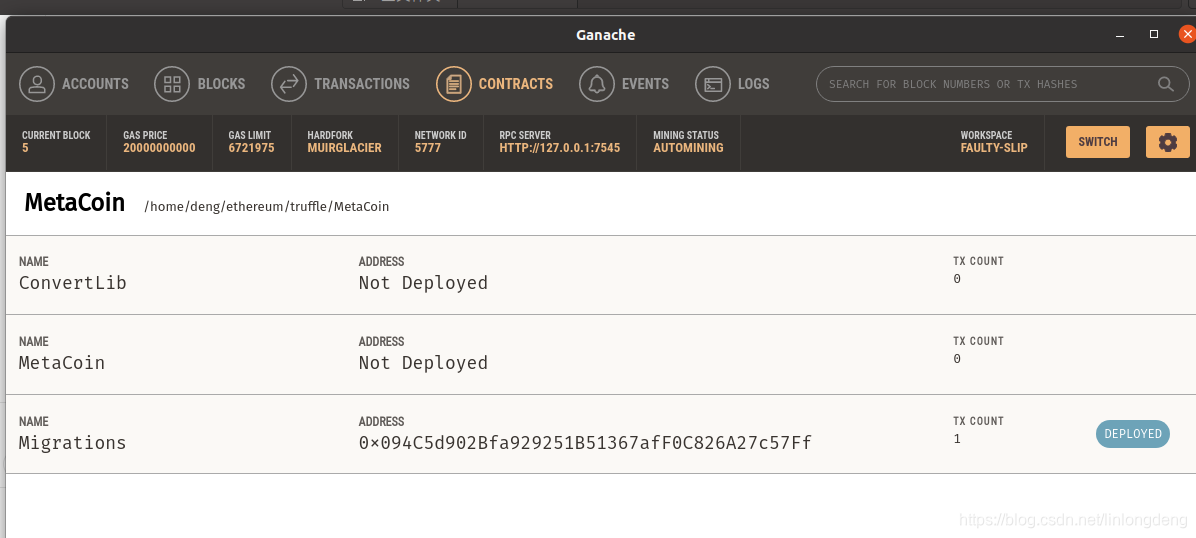Click the Transactions arrows icon
Screen dimensions: 1196x538
[289, 84]
